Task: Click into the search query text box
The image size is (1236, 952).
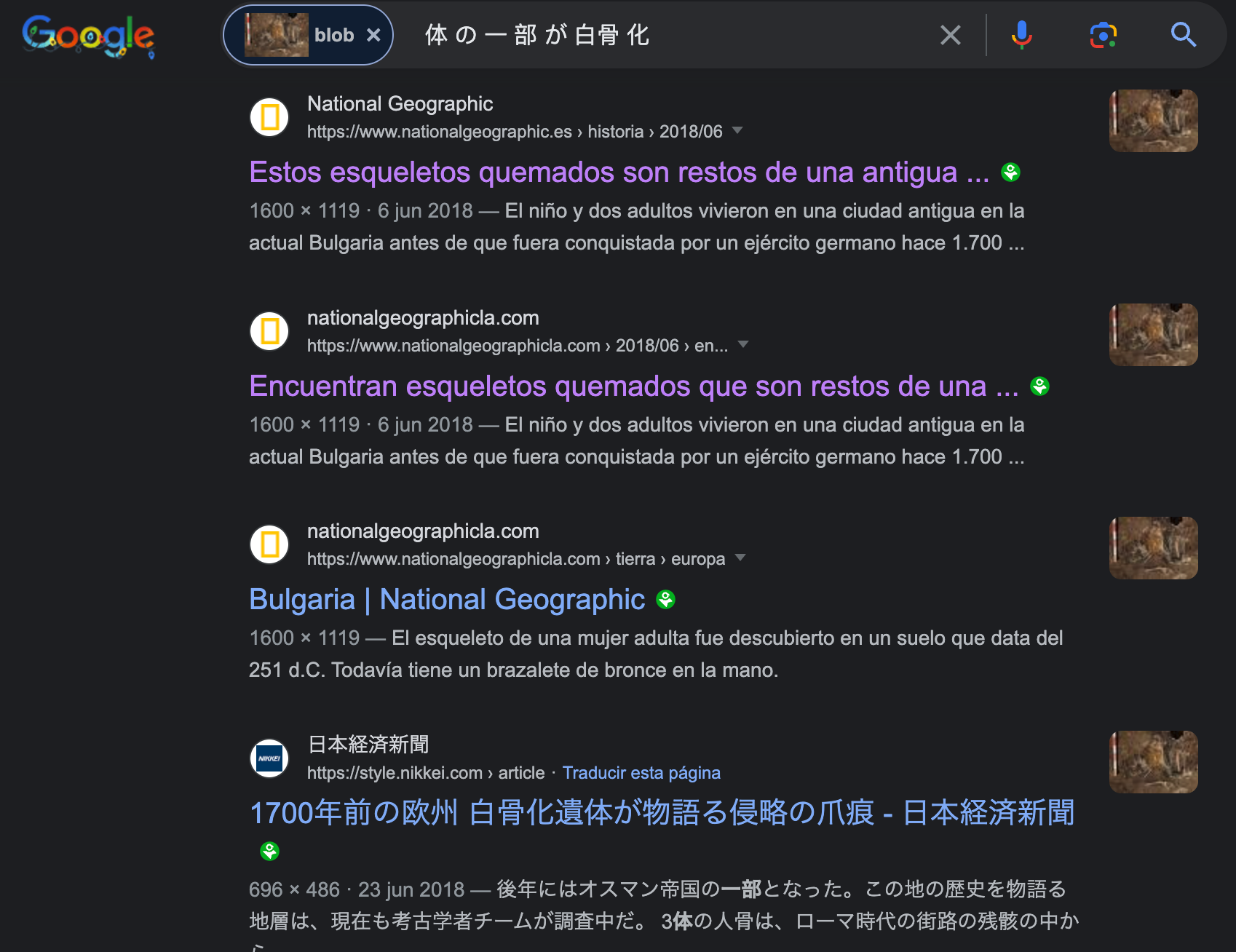Action: pyautogui.click(x=655, y=35)
